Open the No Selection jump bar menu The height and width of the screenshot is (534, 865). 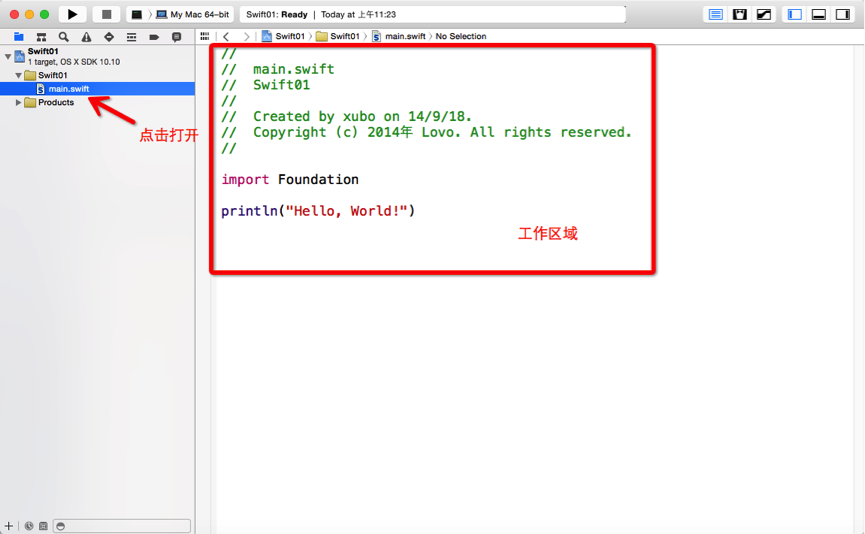(461, 36)
